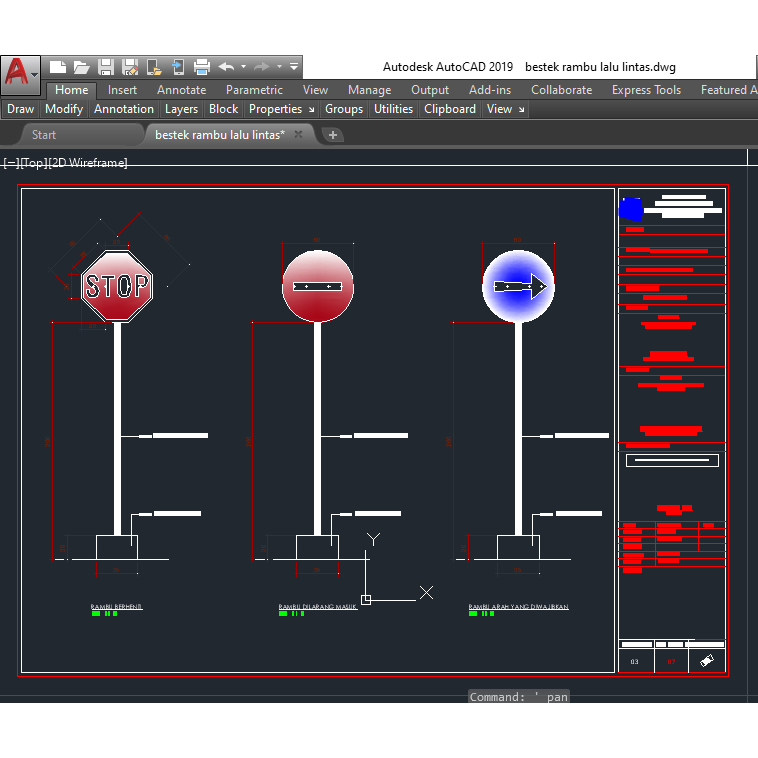This screenshot has height=758, width=758.
Task: Select the blue arrow direction sign
Action: click(x=518, y=286)
